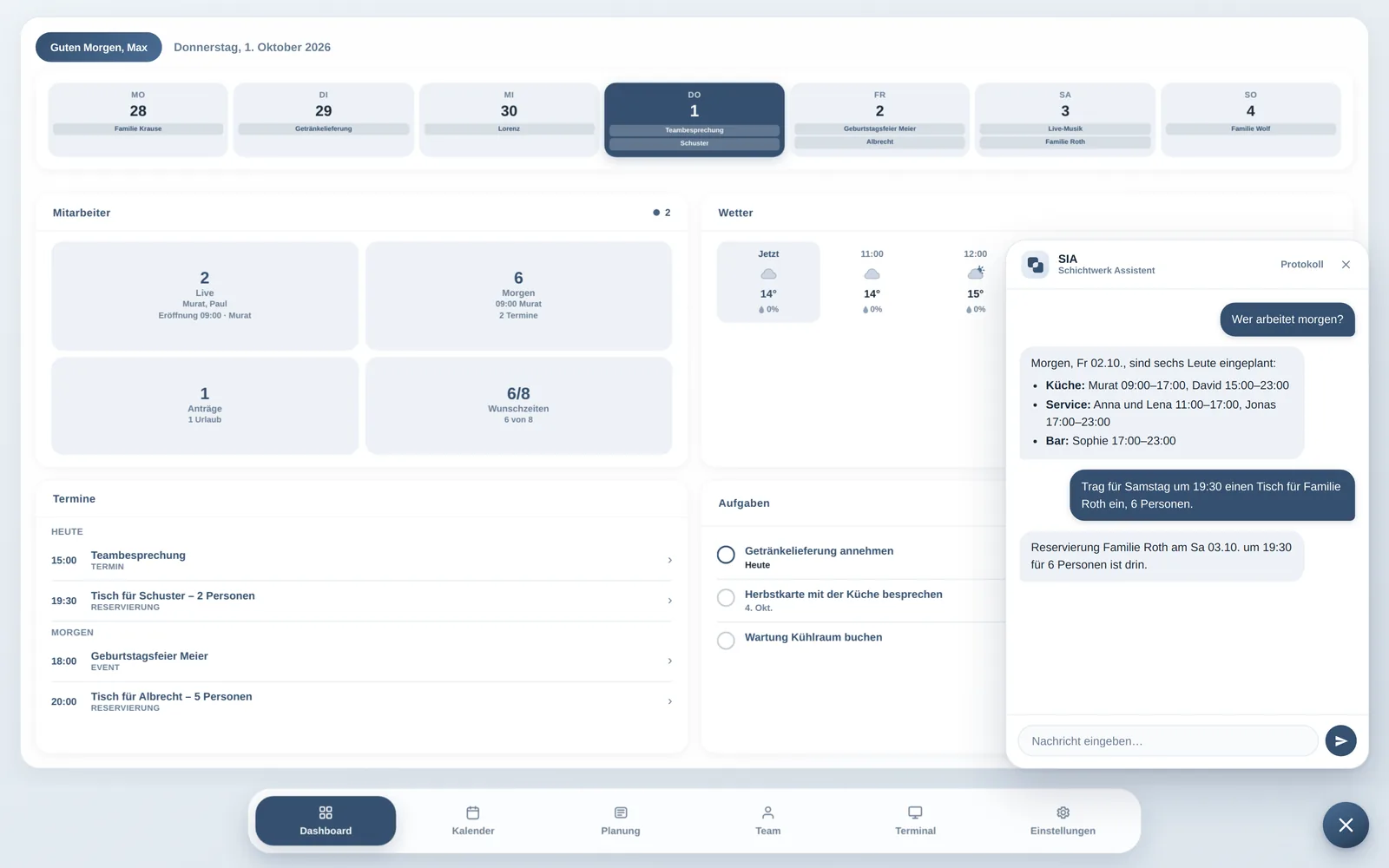Image resolution: width=1389 pixels, height=868 pixels.
Task: Select Friday 2 day card
Action: click(879, 120)
